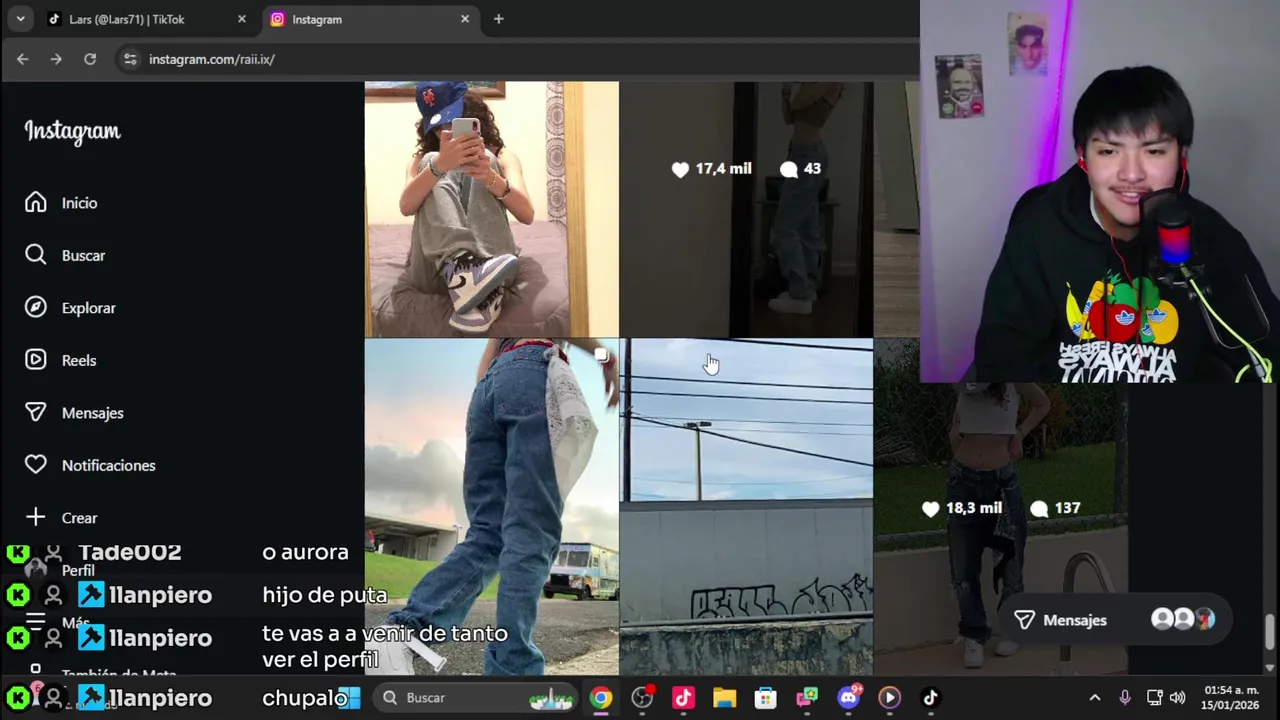
Task: Click the Reels play icon
Action: [36, 360]
